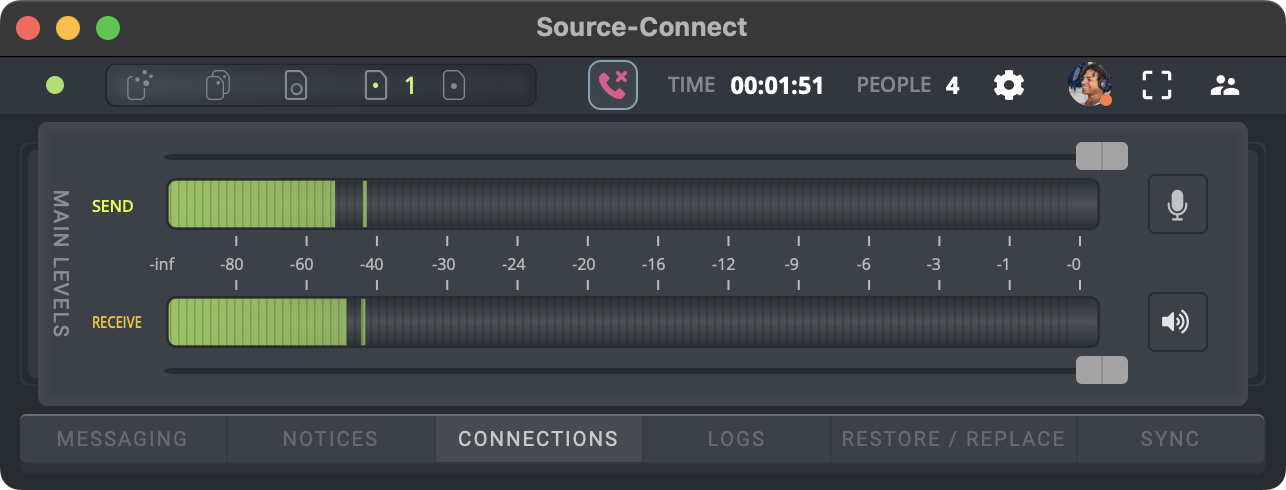This screenshot has width=1286, height=490.
Task: Click the receive level slider handle
Action: pyautogui.click(x=1101, y=370)
